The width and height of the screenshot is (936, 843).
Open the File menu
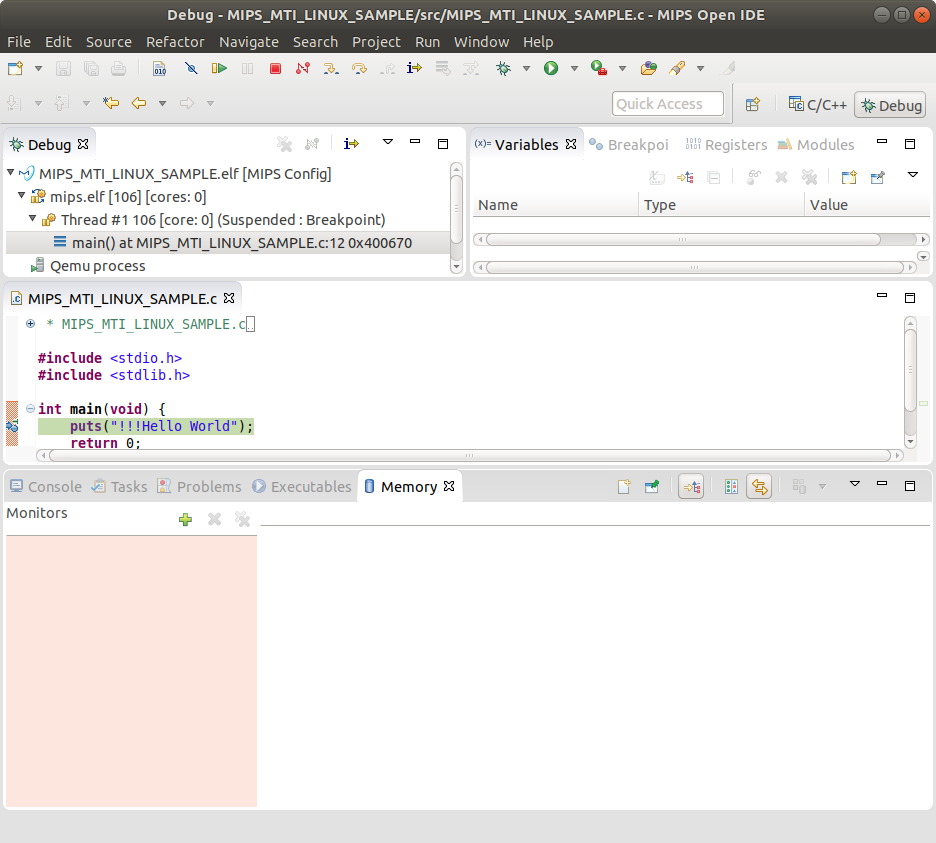19,42
